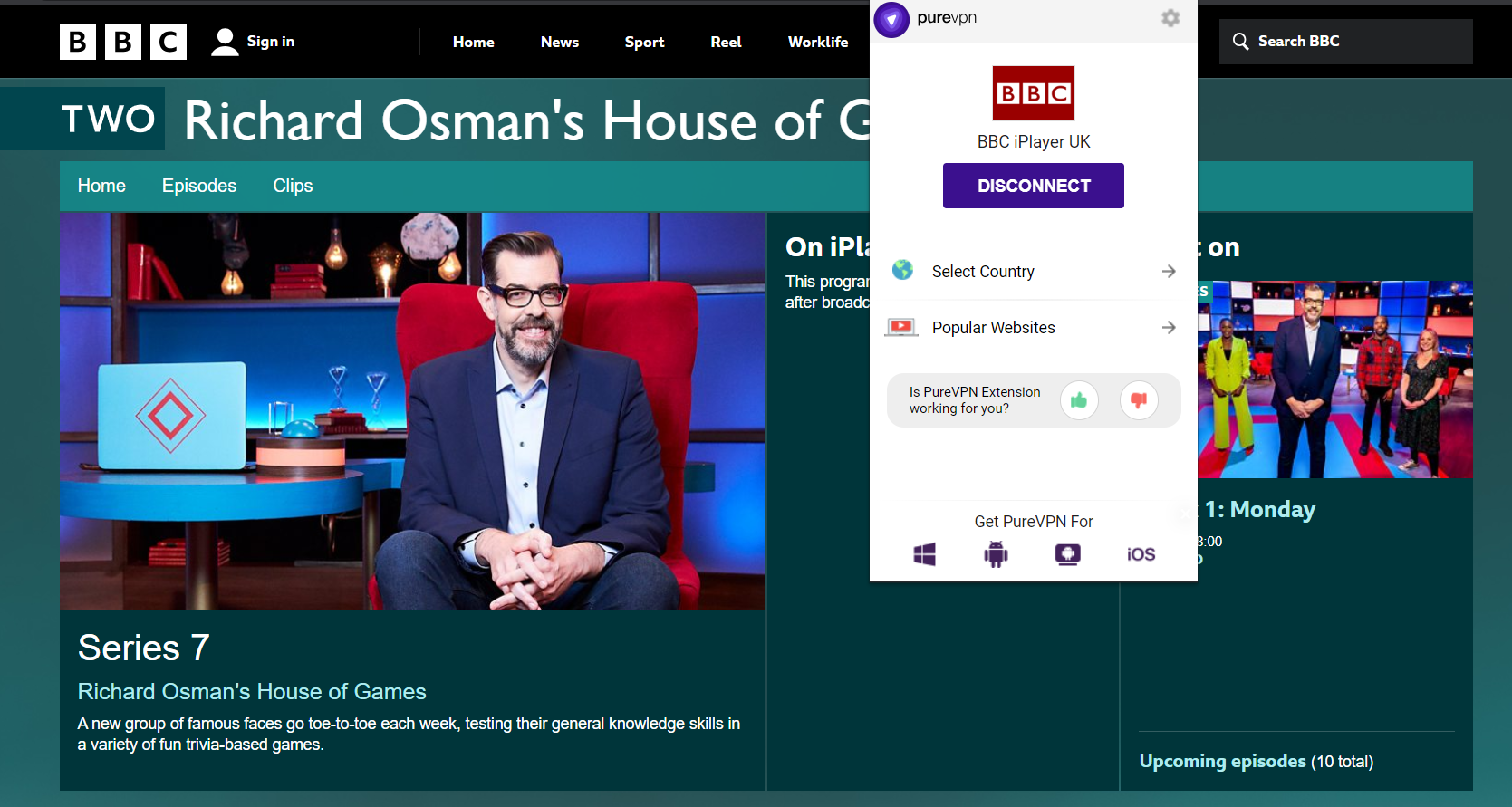
Task: Click the On iPlayer heading
Action: coord(828,246)
